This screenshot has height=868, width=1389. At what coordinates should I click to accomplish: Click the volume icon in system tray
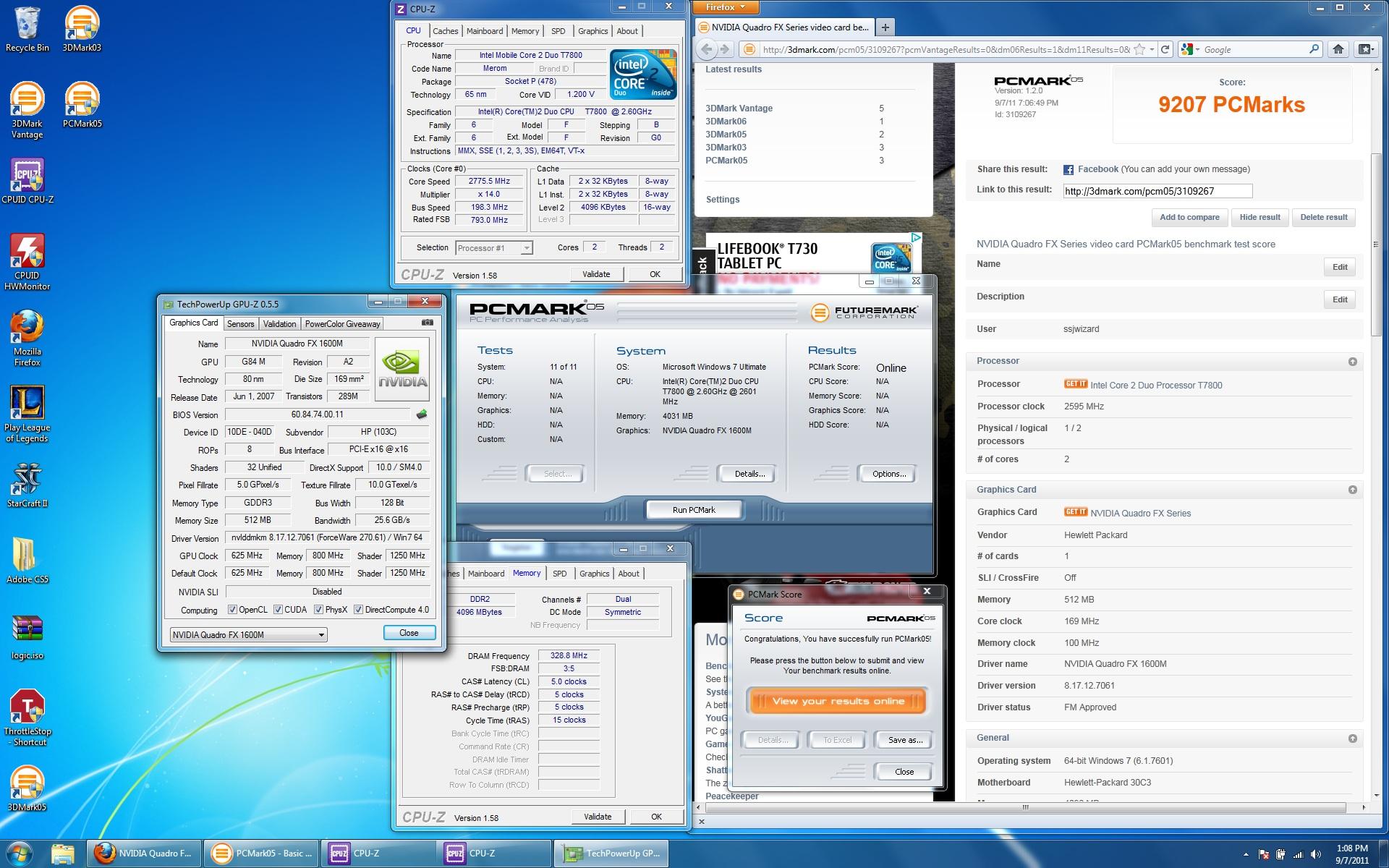pyautogui.click(x=1317, y=854)
